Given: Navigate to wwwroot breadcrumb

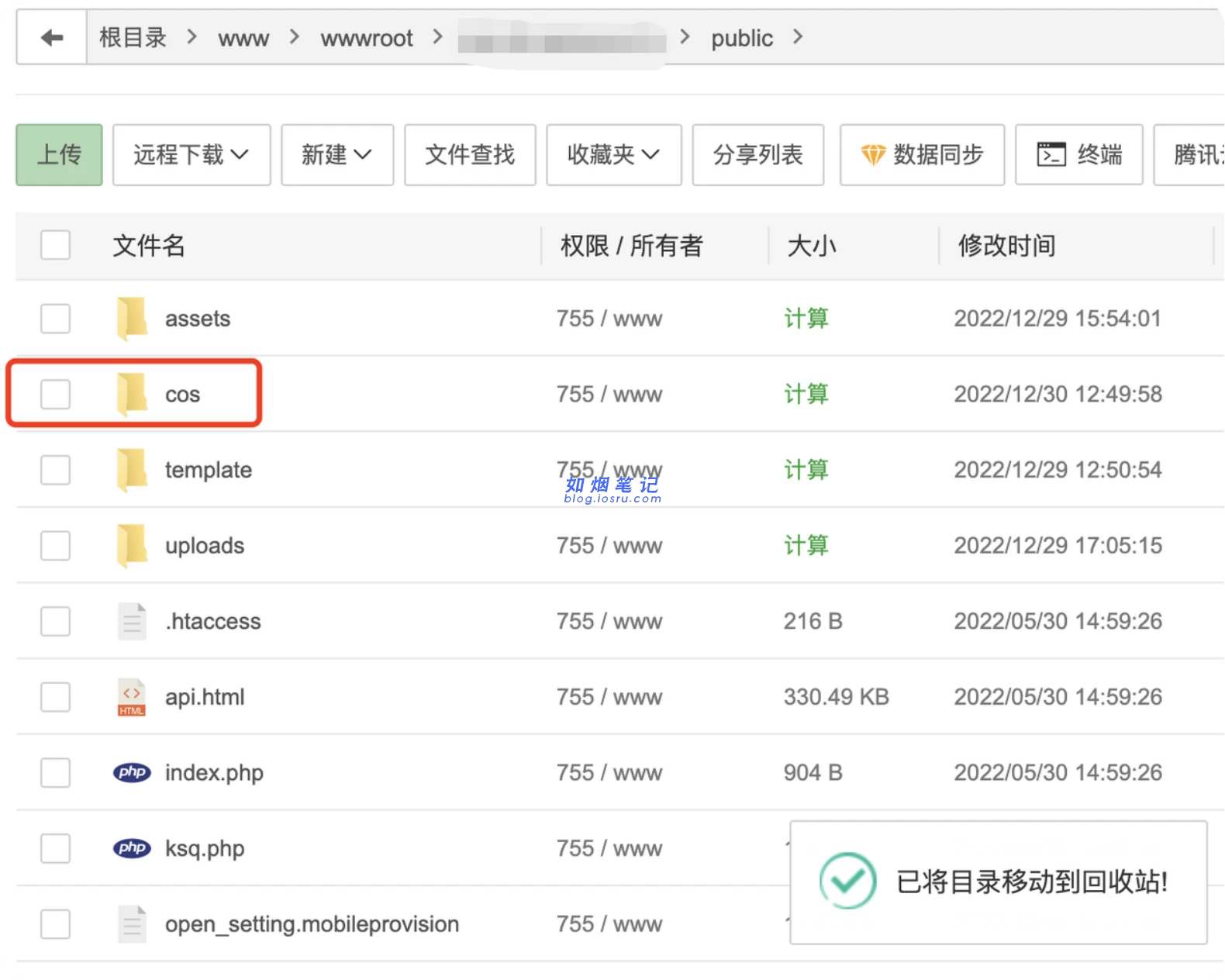Looking at the screenshot, I should 367,38.
